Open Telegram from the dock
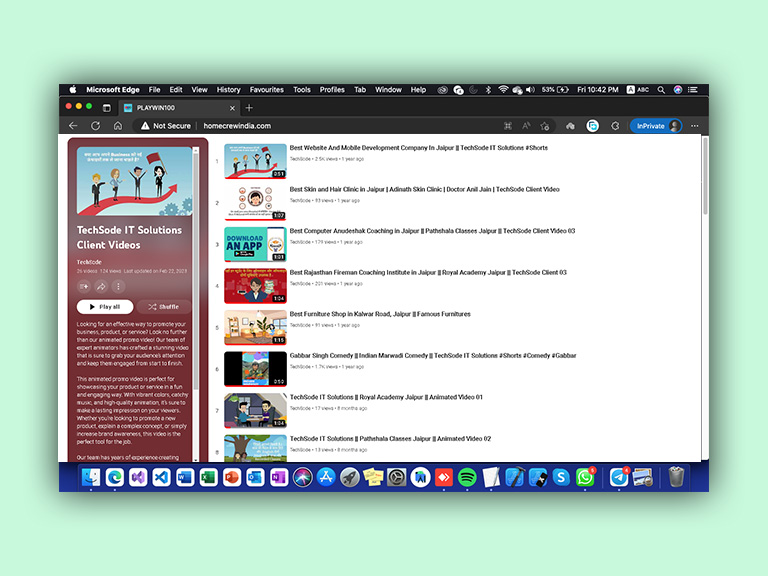 (619, 477)
